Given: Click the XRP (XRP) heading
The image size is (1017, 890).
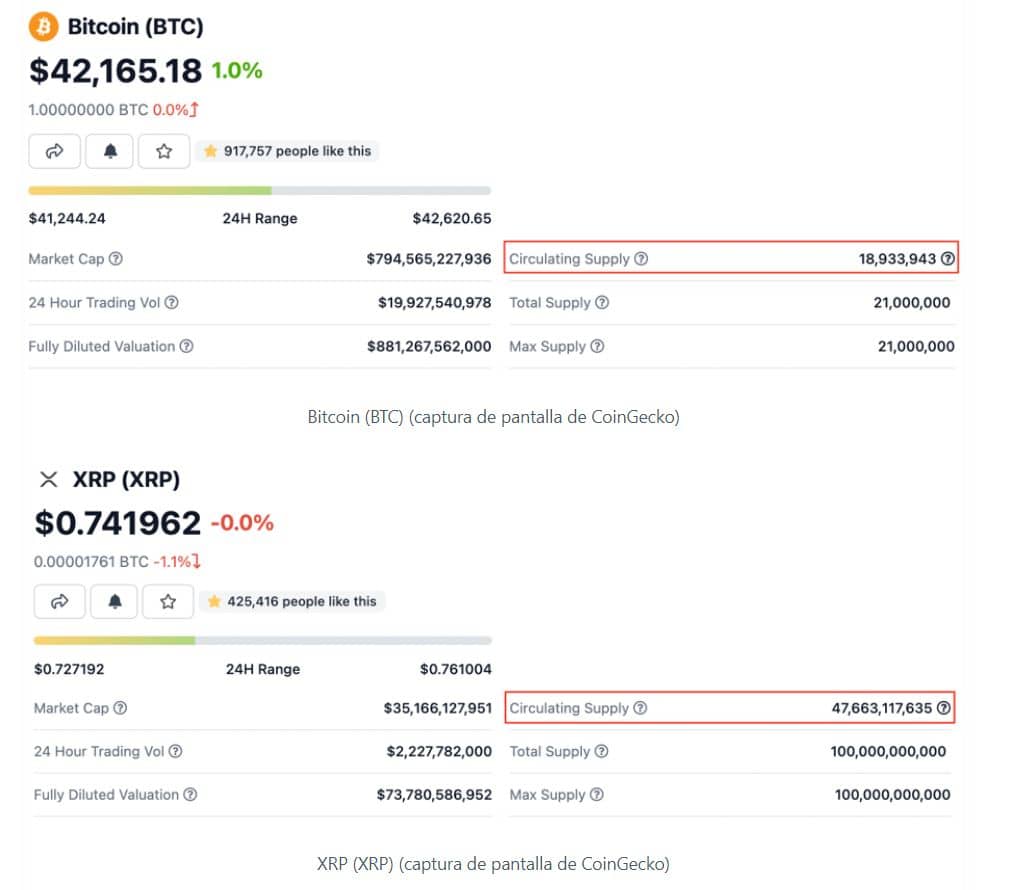Looking at the screenshot, I should click(126, 479).
